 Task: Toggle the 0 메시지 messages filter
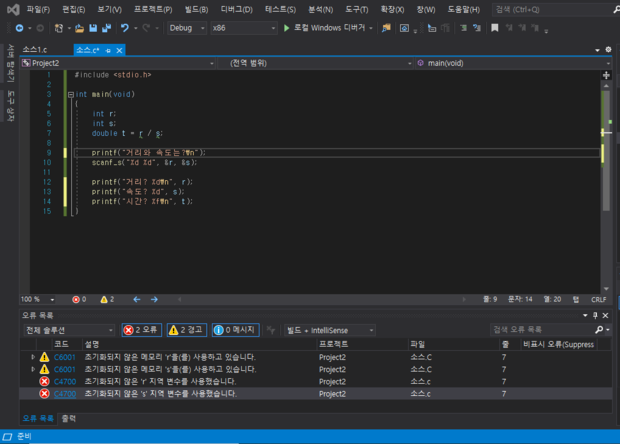click(x=235, y=329)
